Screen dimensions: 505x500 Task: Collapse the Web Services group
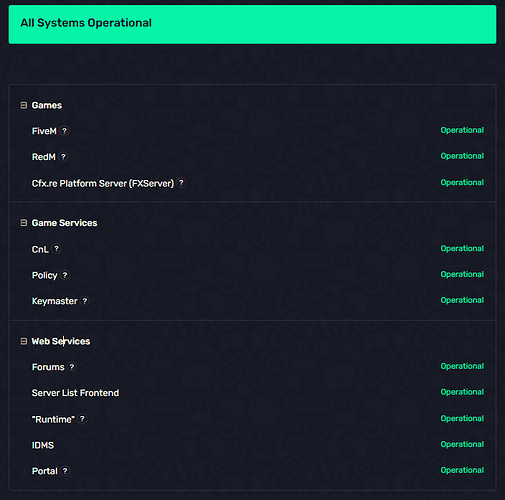point(24,341)
